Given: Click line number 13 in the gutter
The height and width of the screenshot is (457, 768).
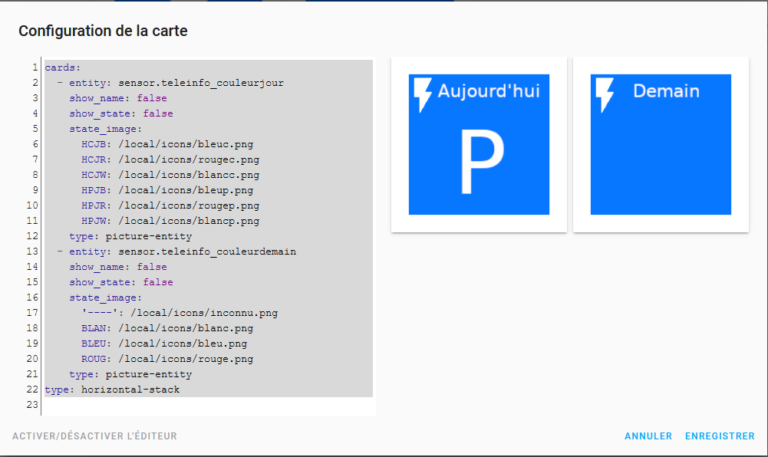Looking at the screenshot, I should pyautogui.click(x=34, y=252).
